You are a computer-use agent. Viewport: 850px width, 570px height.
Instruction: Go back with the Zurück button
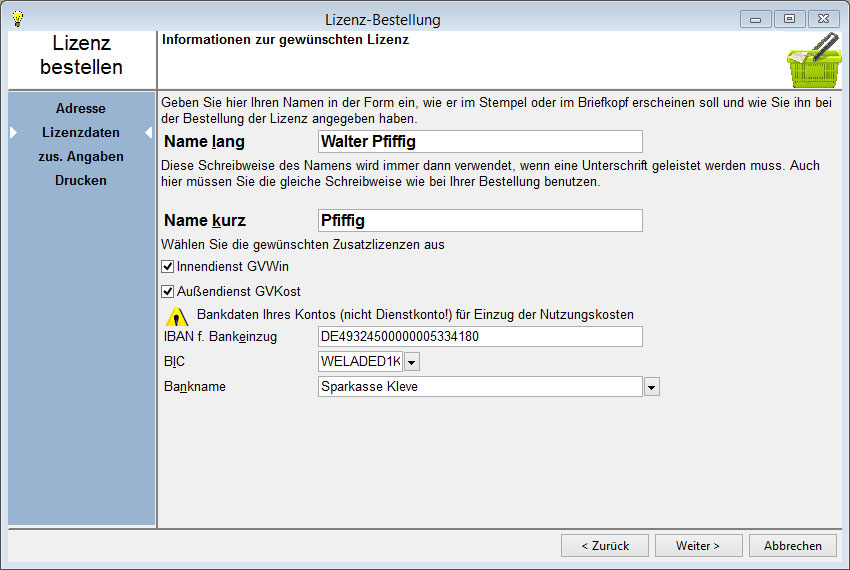click(x=603, y=546)
